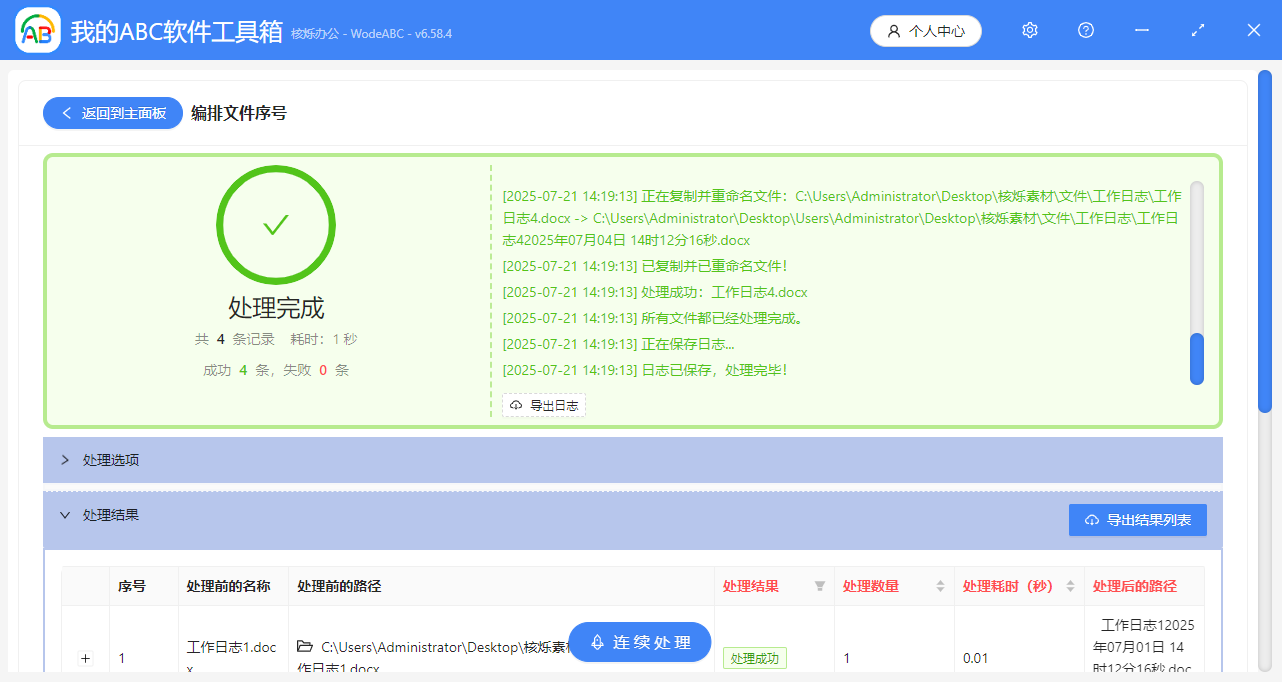Expand row 1 with the plus button
The image size is (1282, 682).
(x=85, y=658)
